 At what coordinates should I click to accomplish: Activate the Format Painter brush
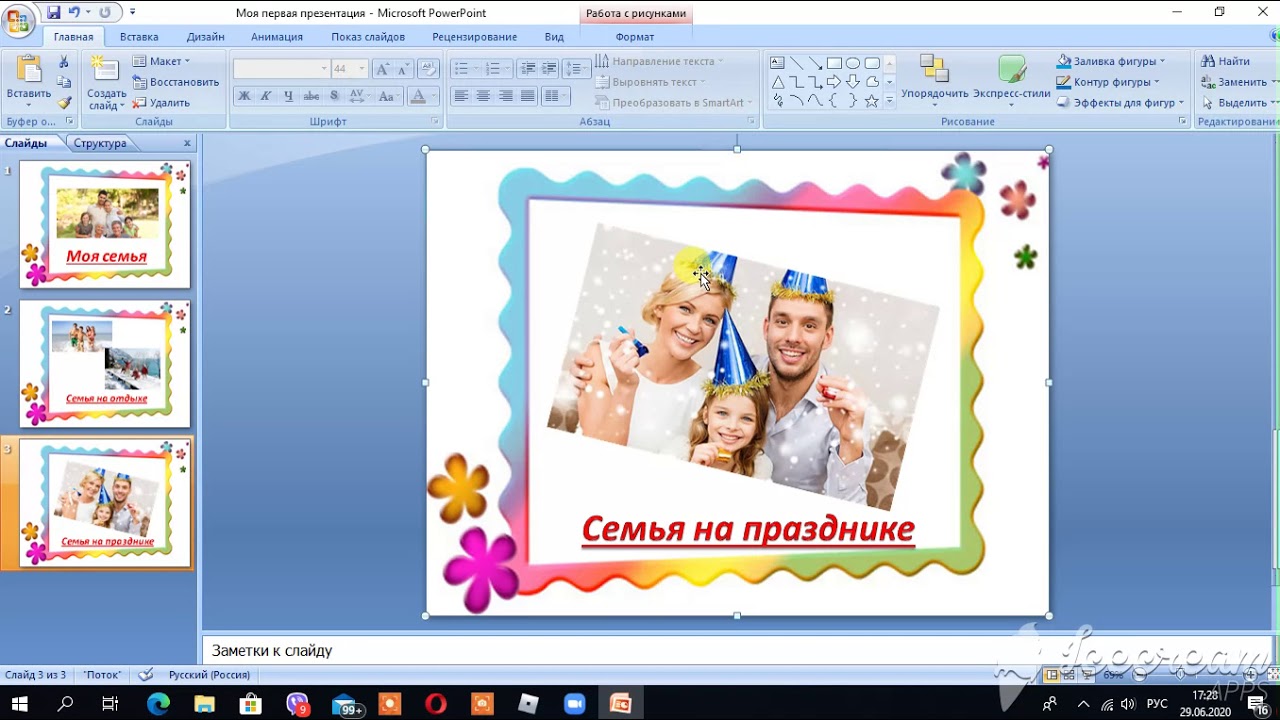click(64, 102)
